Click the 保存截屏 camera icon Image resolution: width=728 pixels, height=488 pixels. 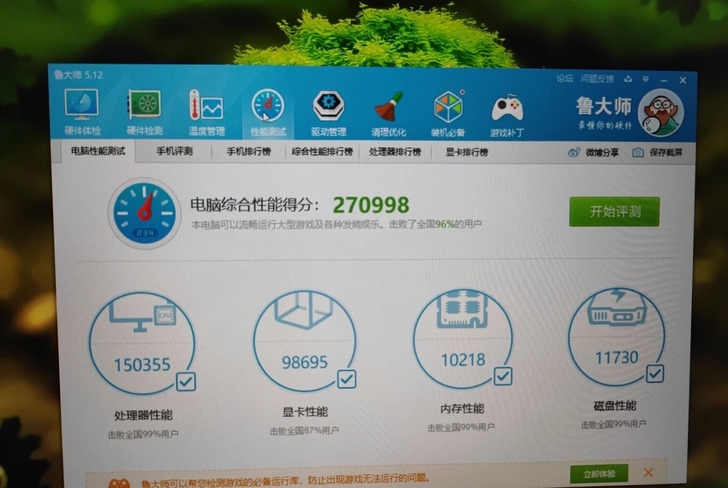point(638,152)
